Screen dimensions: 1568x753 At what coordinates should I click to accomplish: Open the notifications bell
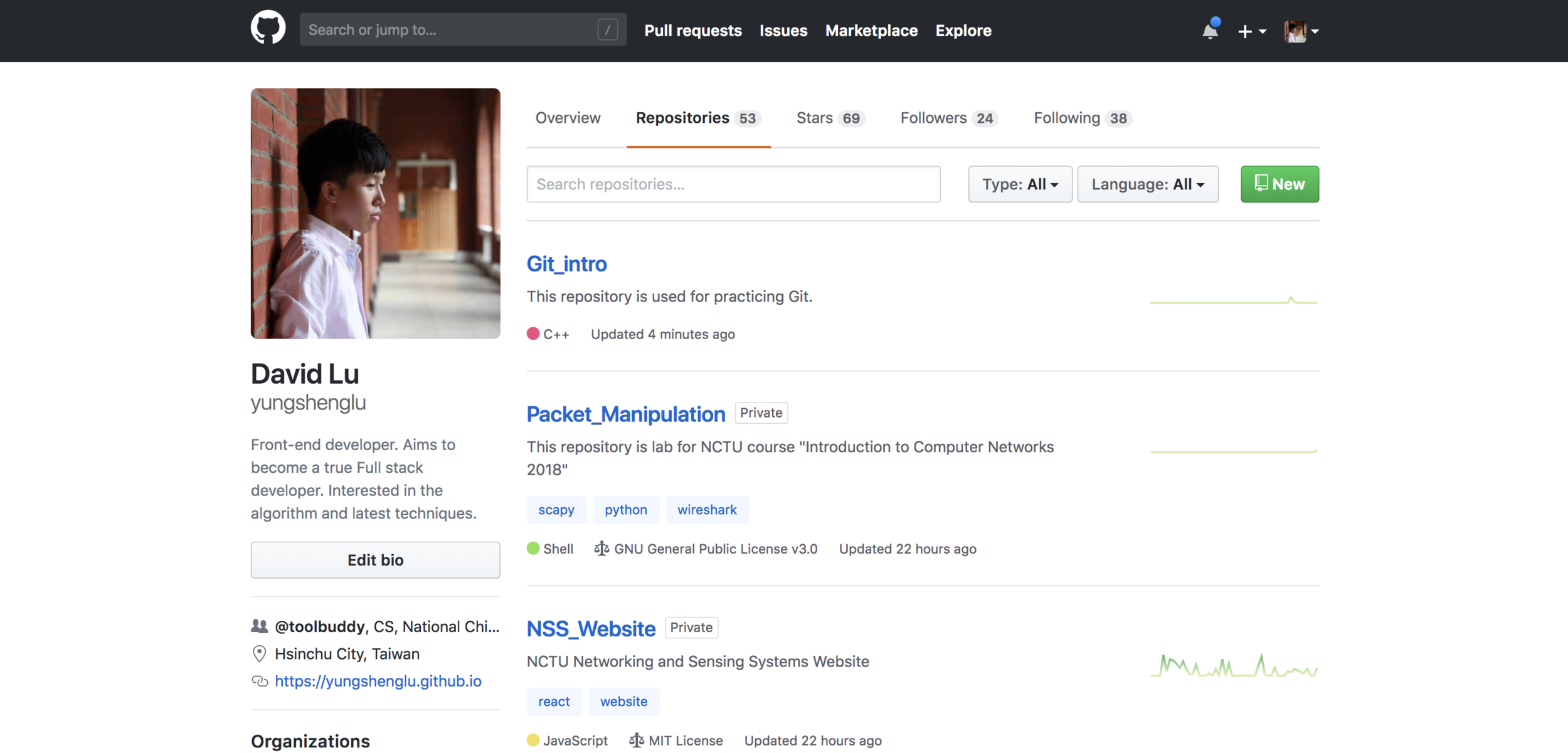[1210, 30]
